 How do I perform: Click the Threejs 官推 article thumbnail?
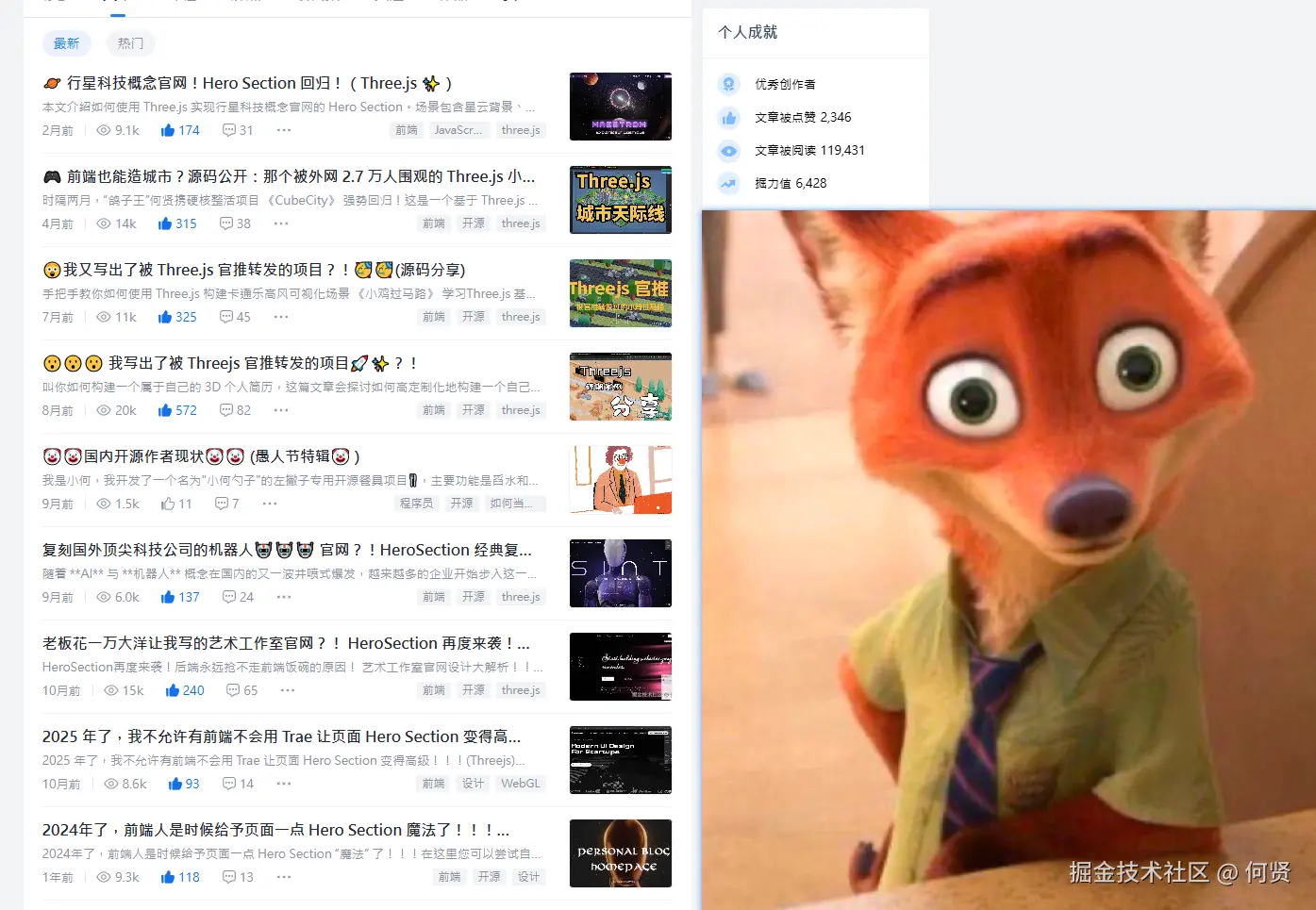[x=620, y=293]
